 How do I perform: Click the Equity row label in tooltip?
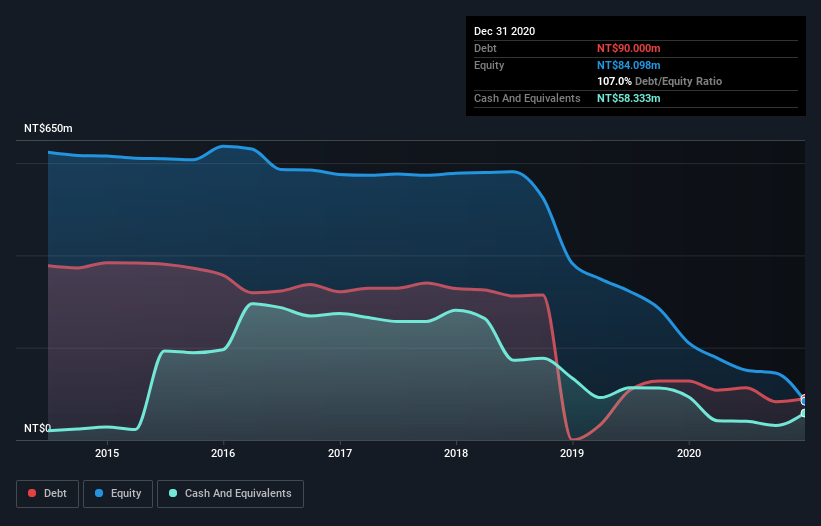click(x=489, y=65)
